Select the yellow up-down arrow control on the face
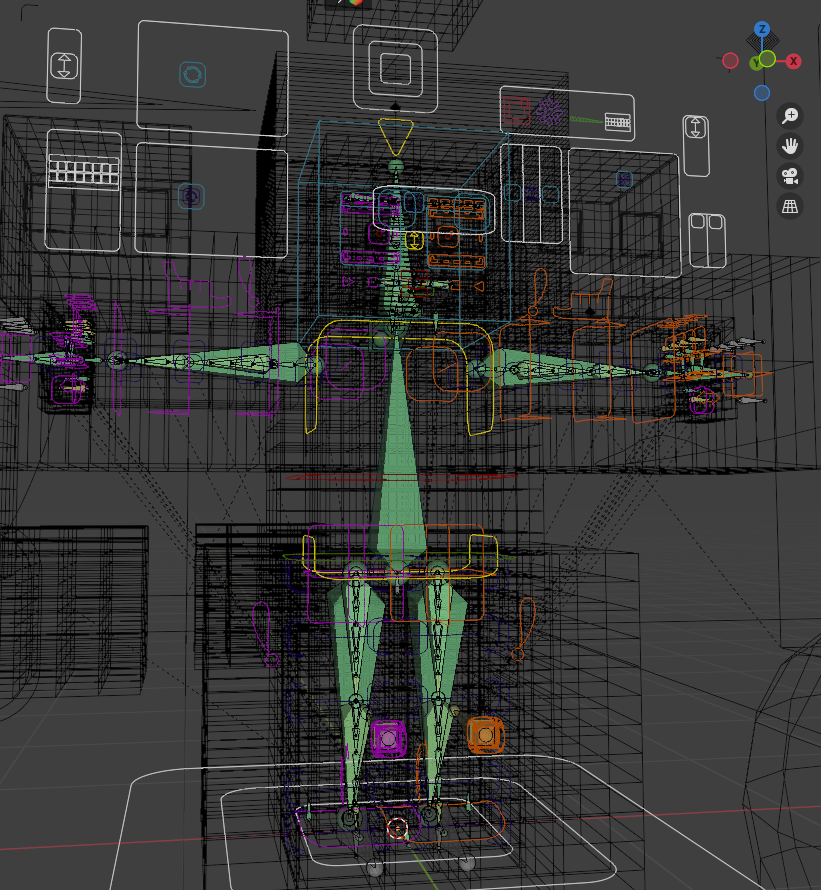This screenshot has height=890, width=821. tap(414, 240)
